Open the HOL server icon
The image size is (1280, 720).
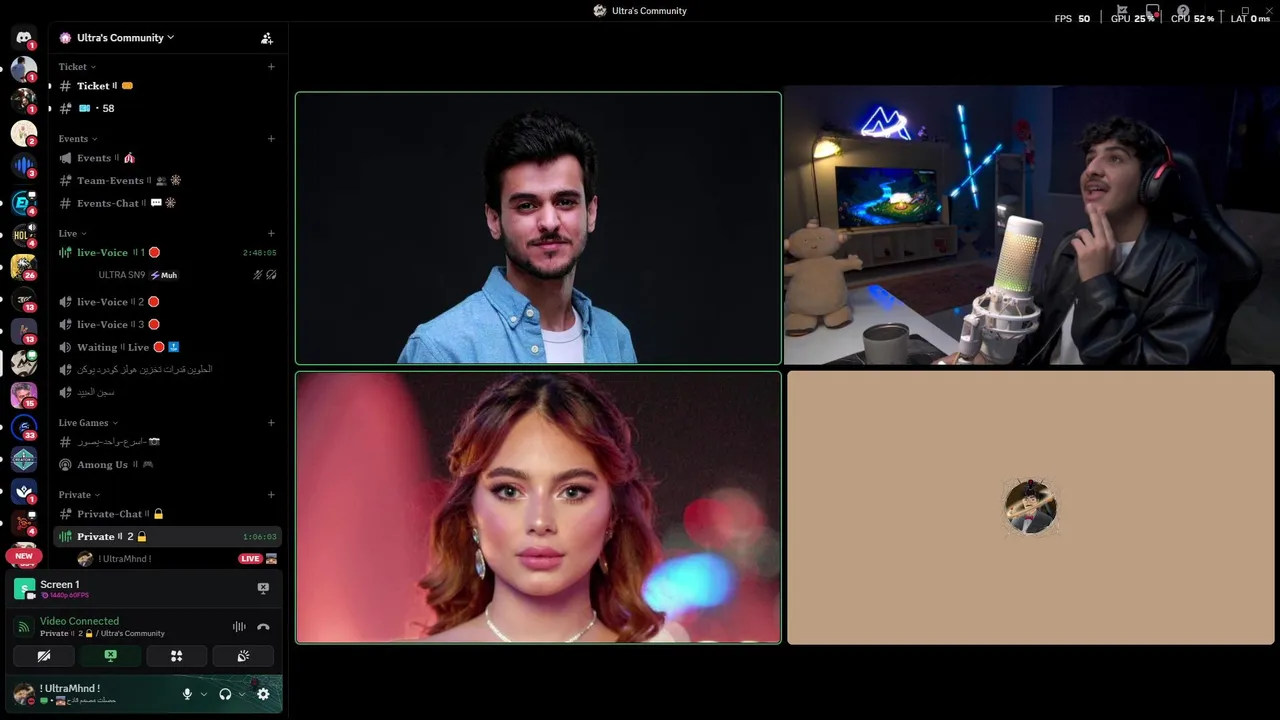point(24,235)
